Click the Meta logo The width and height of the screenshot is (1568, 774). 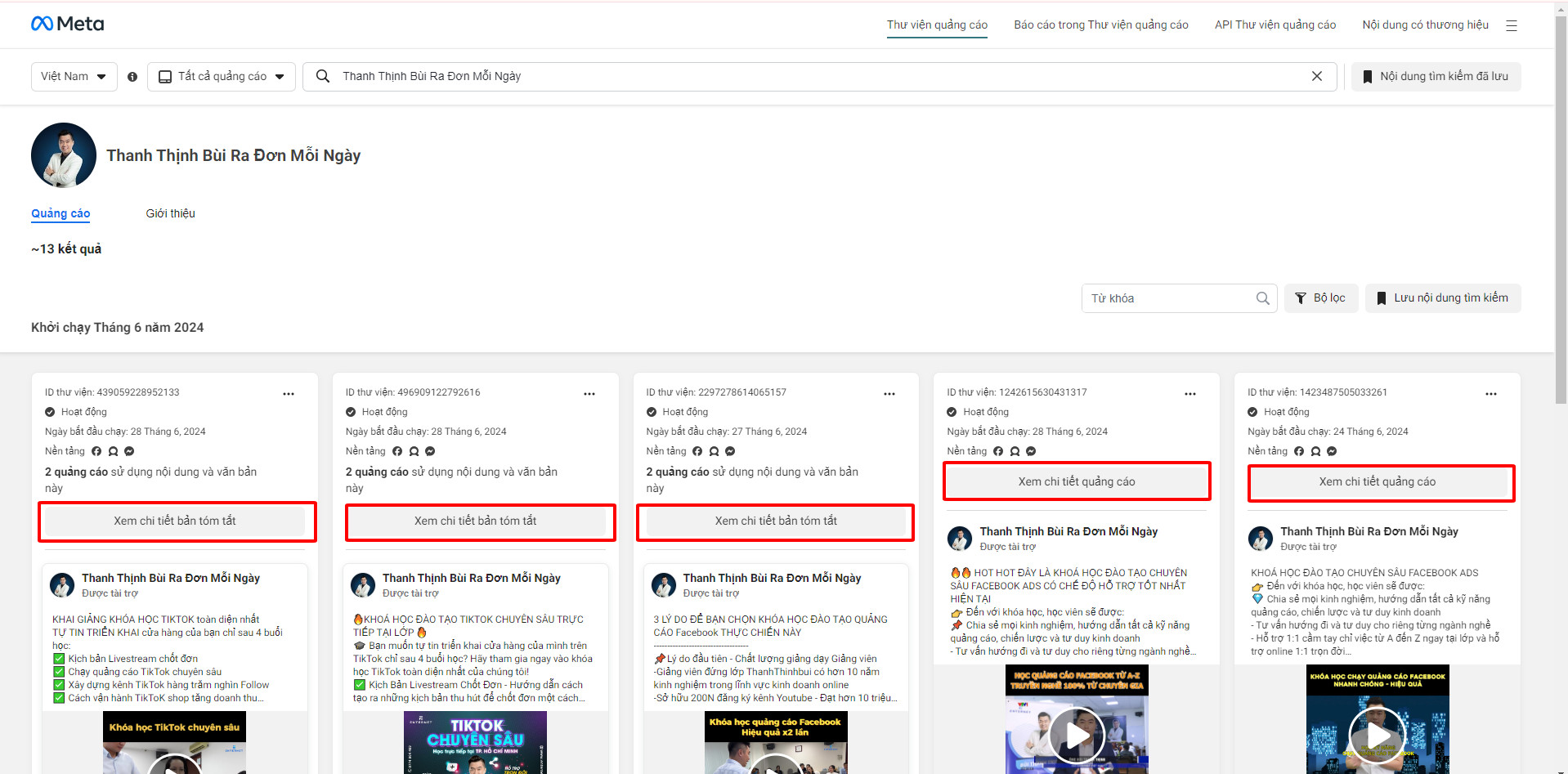(x=67, y=24)
